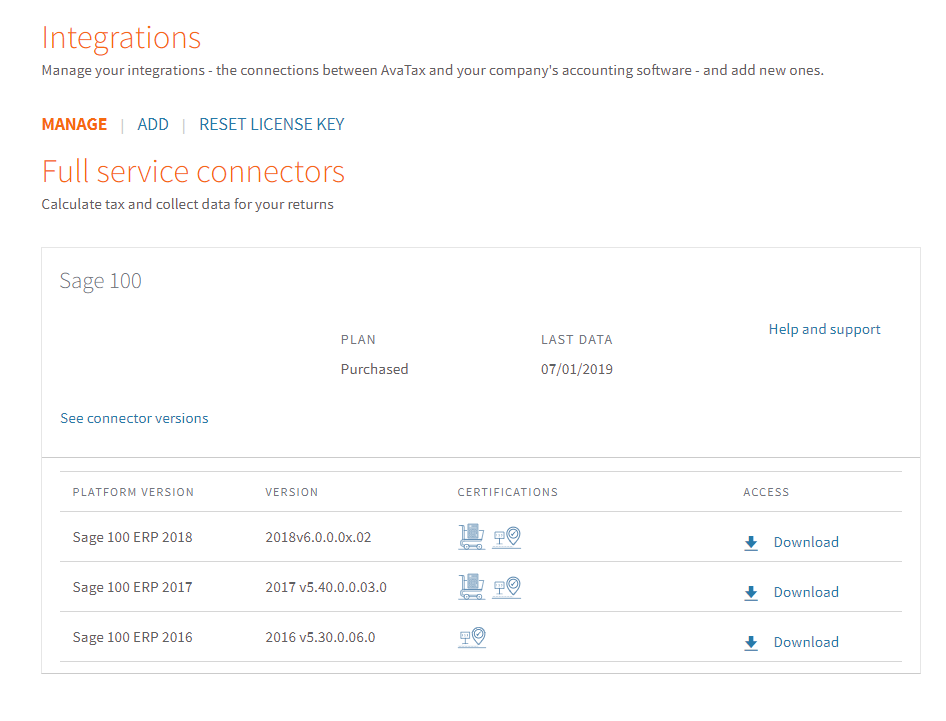Click the Purchased plan value
The image size is (946, 721).
pos(374,369)
